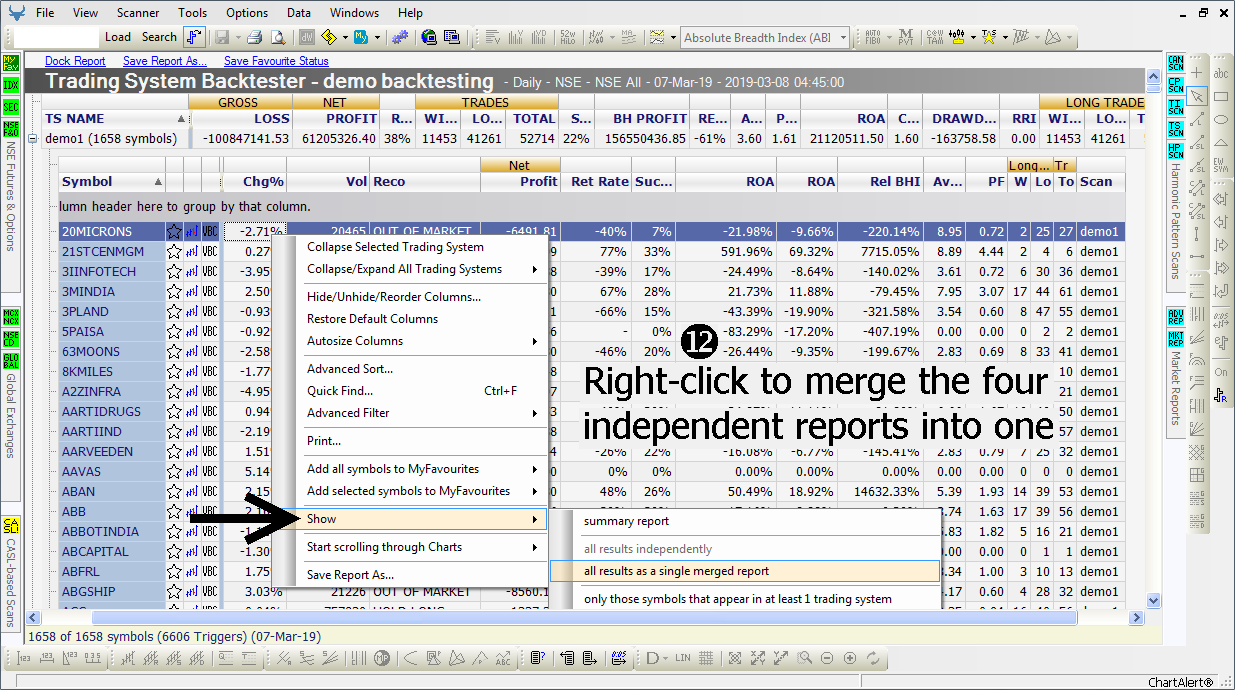Click the IDX index list icon
This screenshot has height=690, width=1235.
(10, 85)
